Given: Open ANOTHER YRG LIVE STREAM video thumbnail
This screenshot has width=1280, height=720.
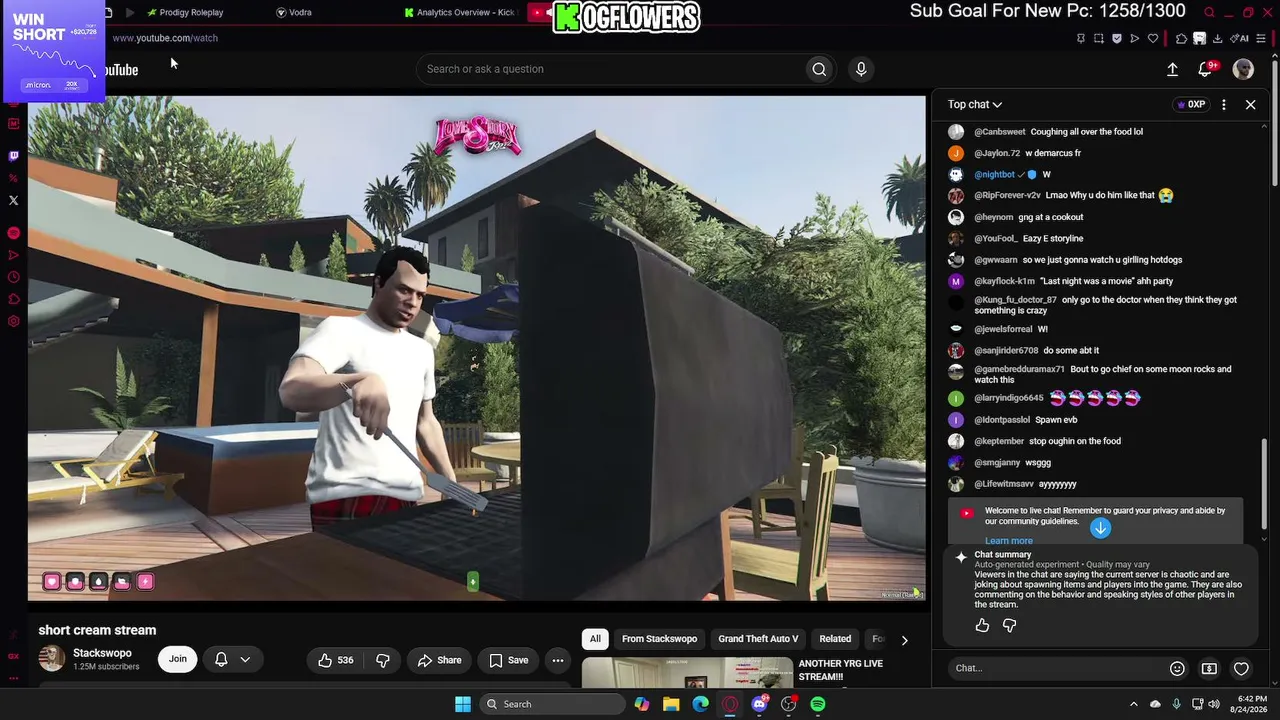Looking at the screenshot, I should [x=687, y=673].
